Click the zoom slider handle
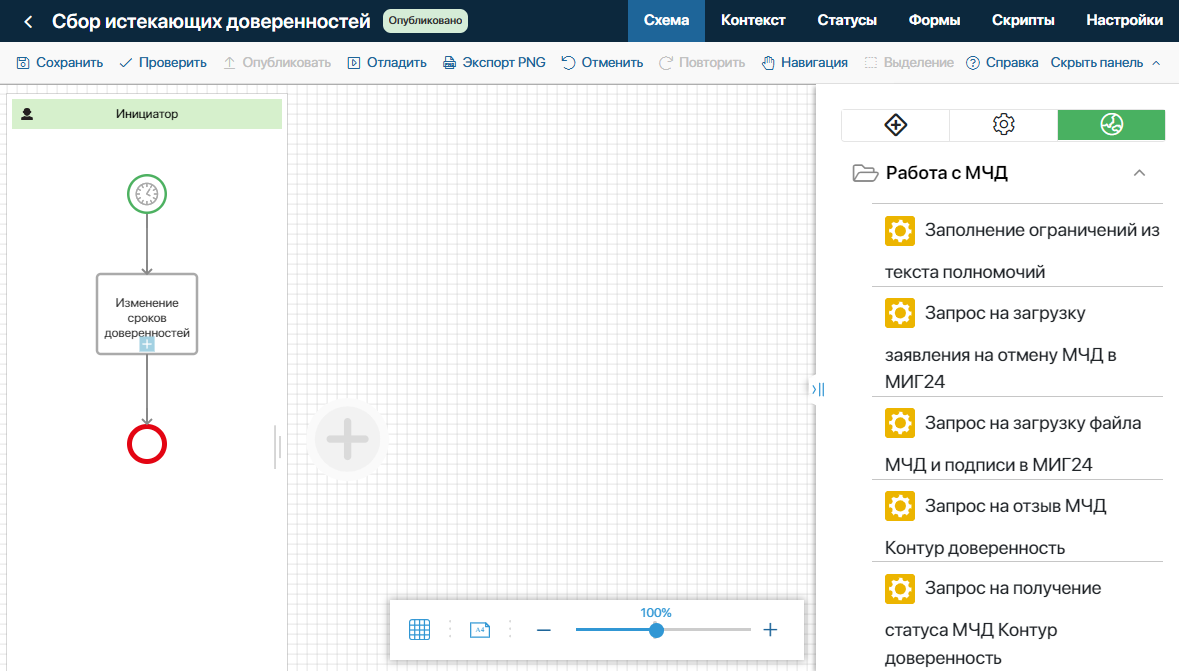Image resolution: width=1179 pixels, height=671 pixels. tap(656, 630)
